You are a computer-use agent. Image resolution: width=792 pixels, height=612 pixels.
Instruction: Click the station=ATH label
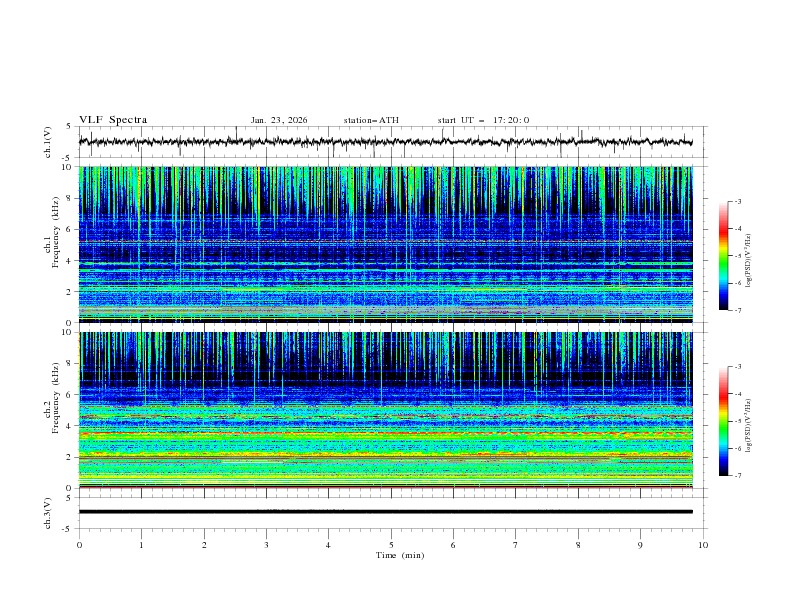point(371,120)
